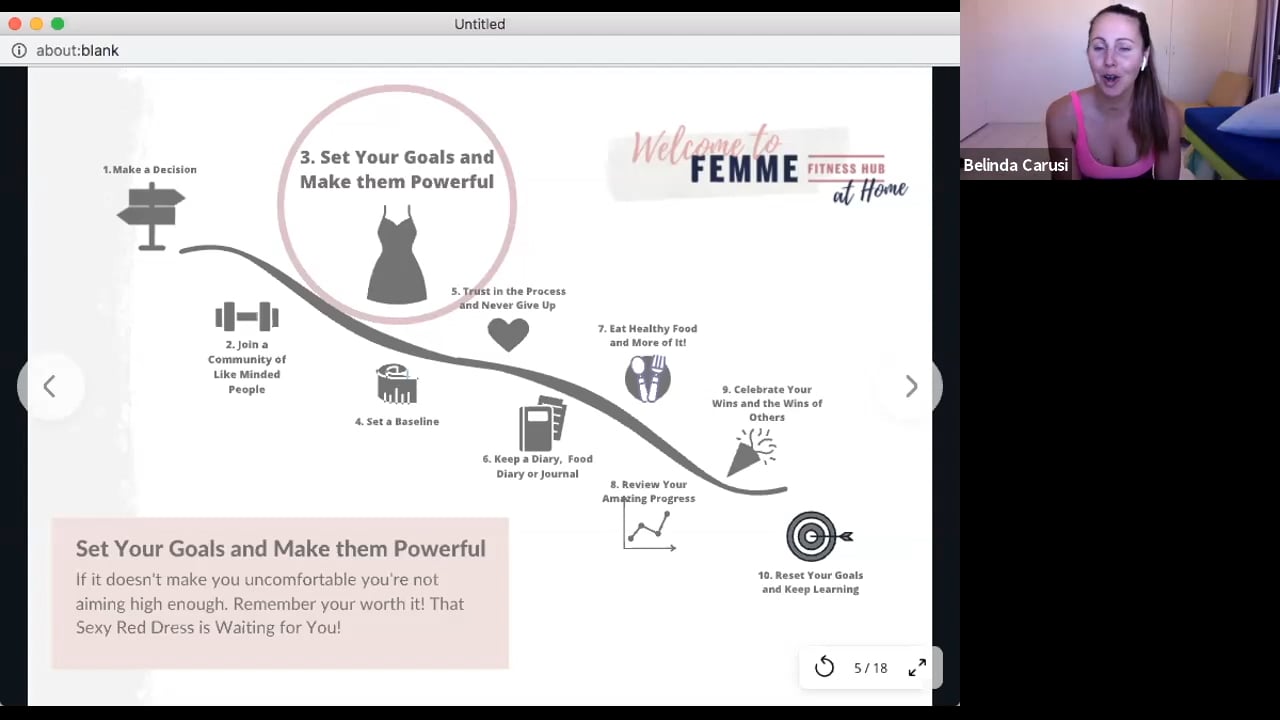
Task: Go to the next slide arrow
Action: pos(911,387)
